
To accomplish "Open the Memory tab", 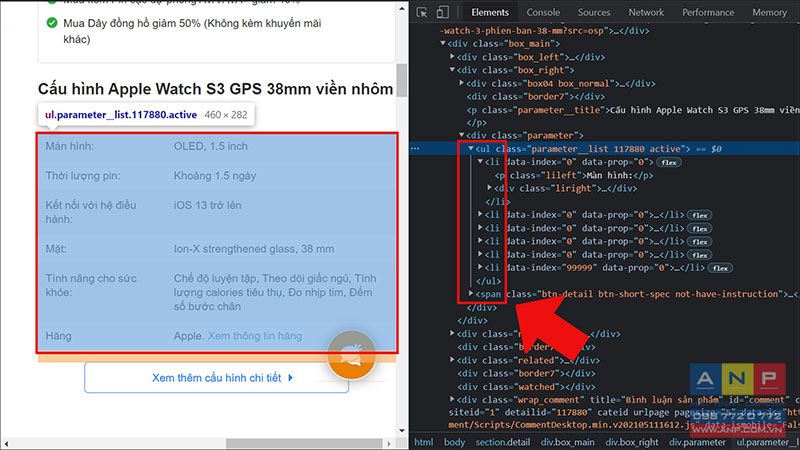I will (769, 12).
